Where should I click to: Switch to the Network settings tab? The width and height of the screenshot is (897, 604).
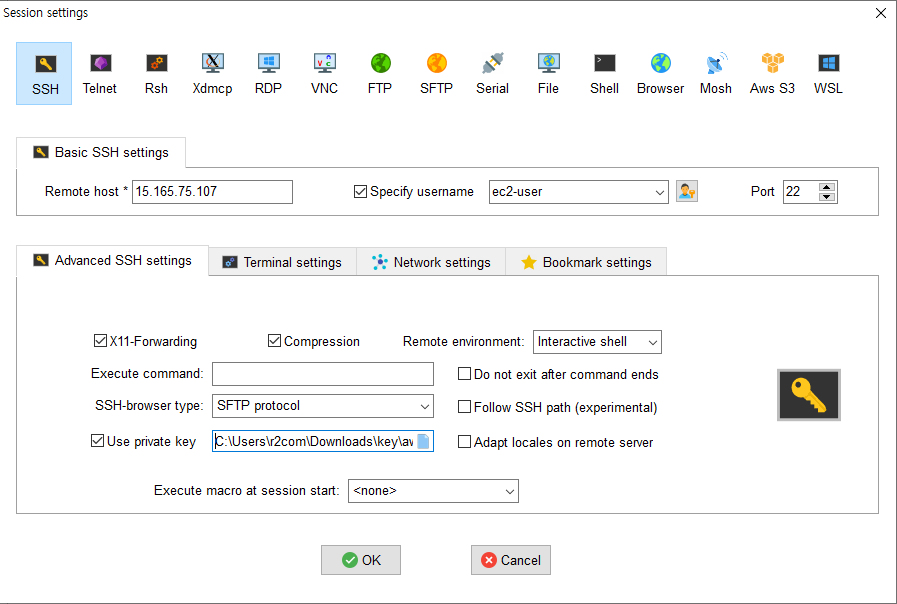431,262
